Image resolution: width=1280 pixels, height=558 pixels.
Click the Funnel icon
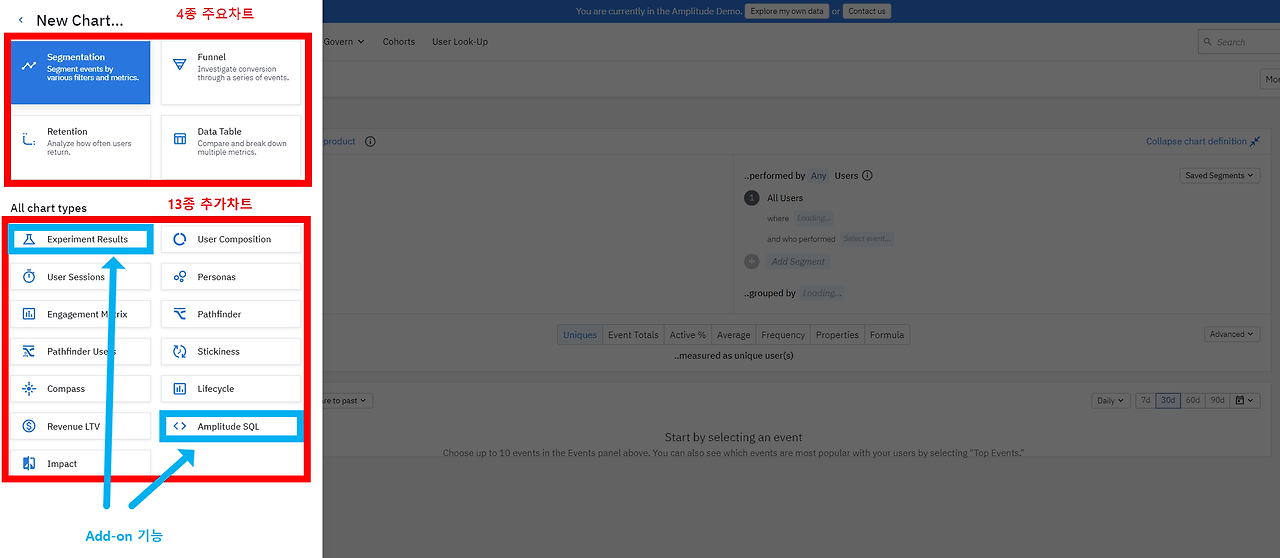click(x=180, y=64)
